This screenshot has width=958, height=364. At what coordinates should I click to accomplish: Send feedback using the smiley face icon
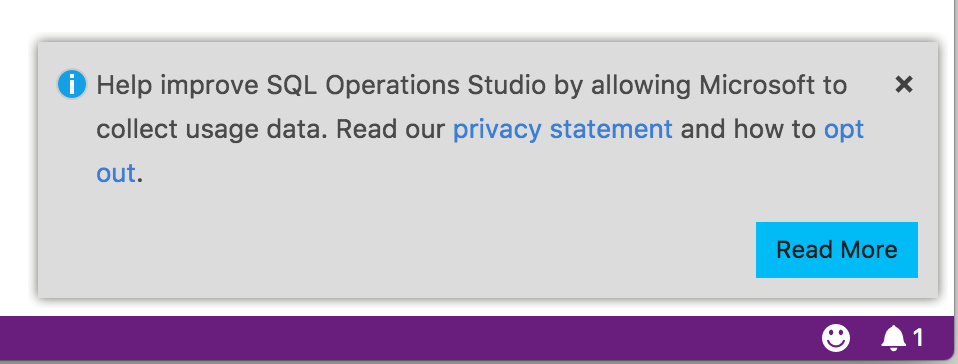point(835,338)
